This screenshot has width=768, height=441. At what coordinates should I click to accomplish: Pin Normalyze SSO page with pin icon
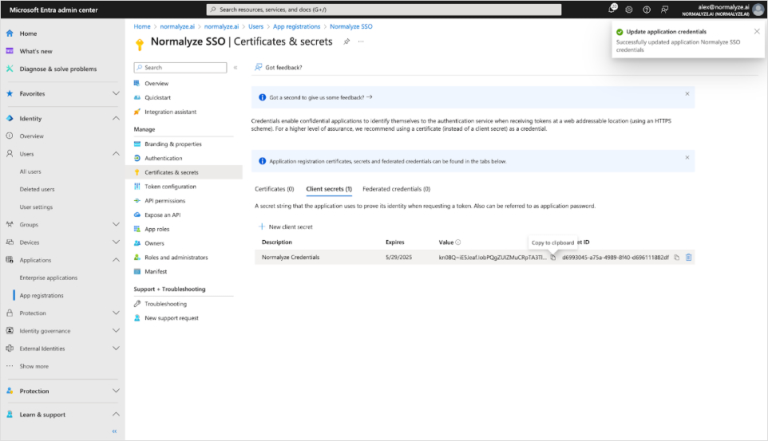click(x=346, y=42)
